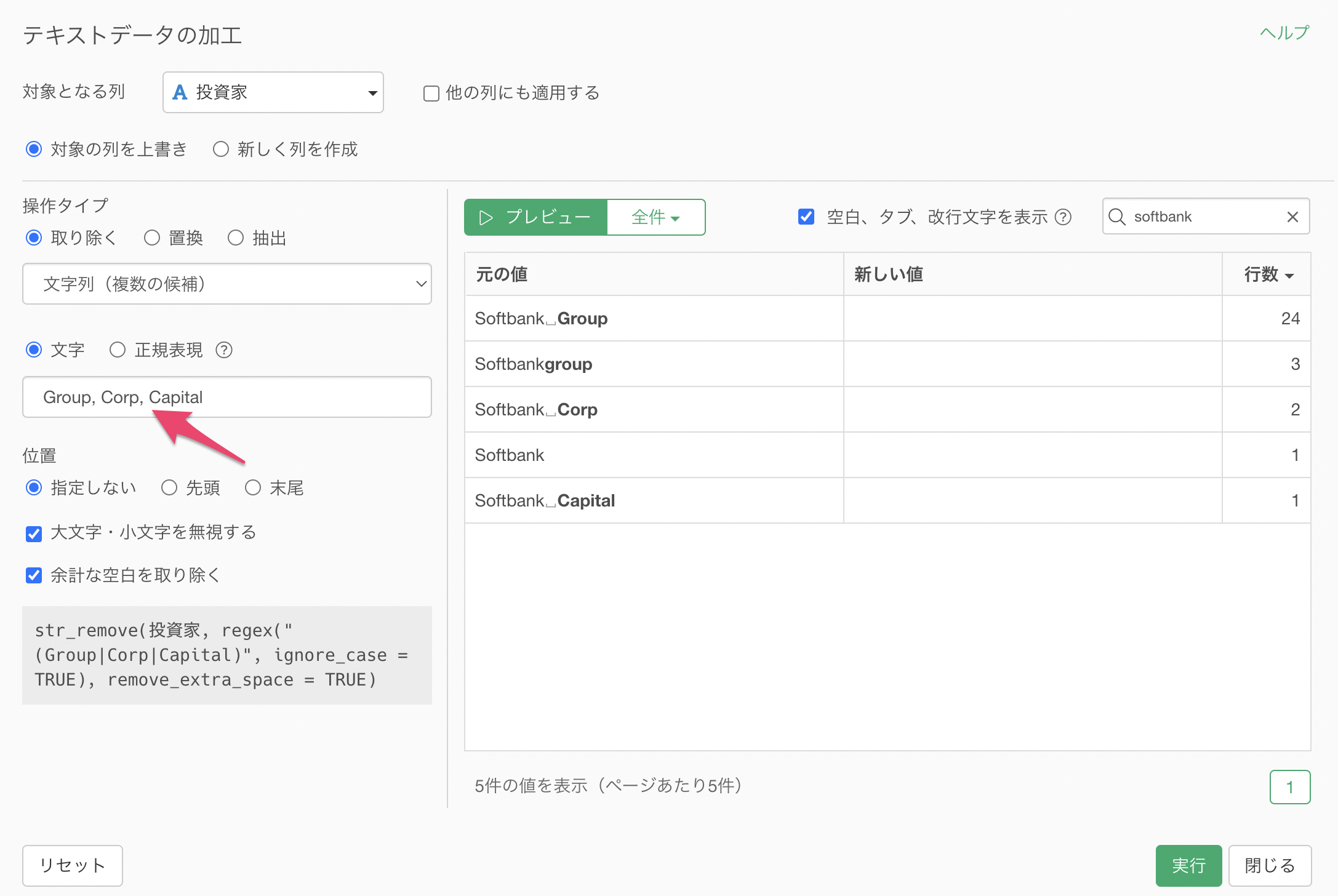Click the magnifier search icon in the filter box
Image resolution: width=1338 pixels, height=896 pixels.
pyautogui.click(x=1117, y=217)
